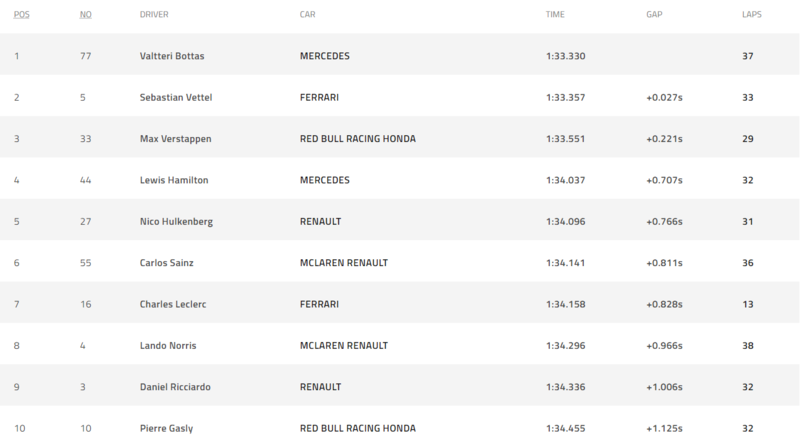The width and height of the screenshot is (800, 447).
Task: Select Max Verstappen driver entry
Action: tap(176, 139)
